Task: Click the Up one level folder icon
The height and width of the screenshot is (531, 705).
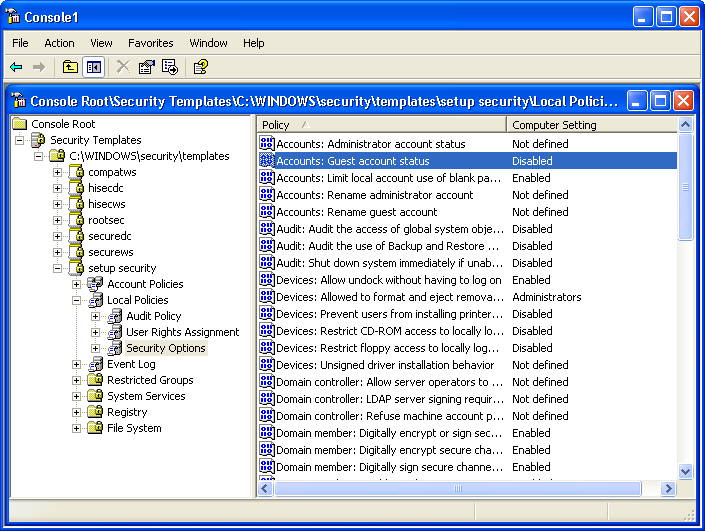Action: (x=70, y=67)
